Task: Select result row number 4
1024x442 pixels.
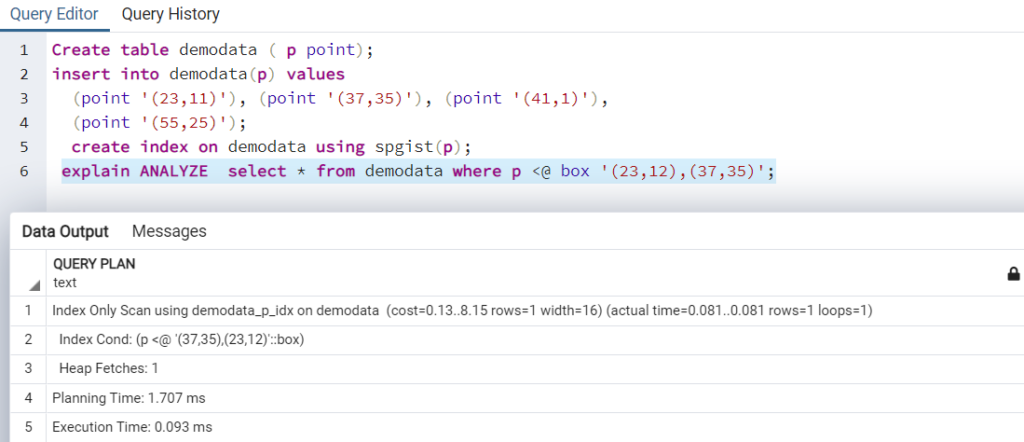Action: (28, 398)
